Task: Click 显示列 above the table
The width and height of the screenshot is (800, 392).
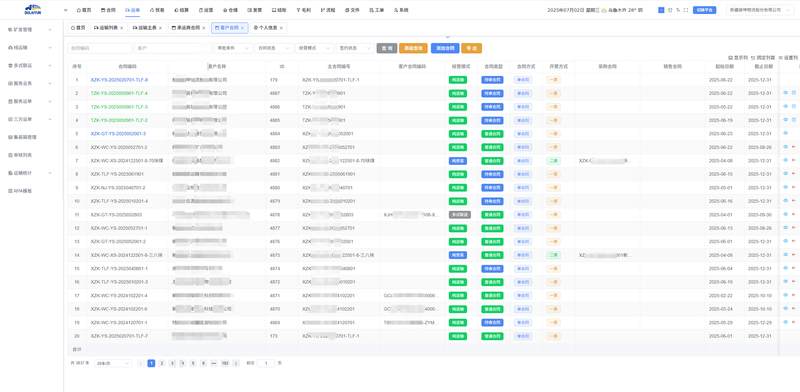Action: (738, 58)
